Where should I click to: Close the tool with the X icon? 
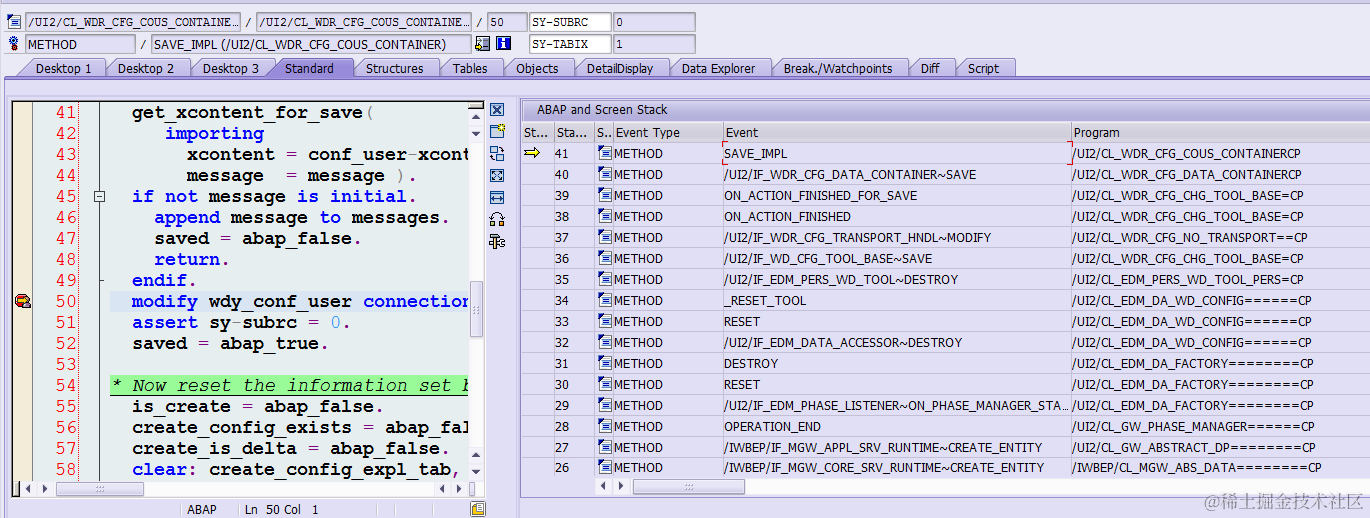497,110
